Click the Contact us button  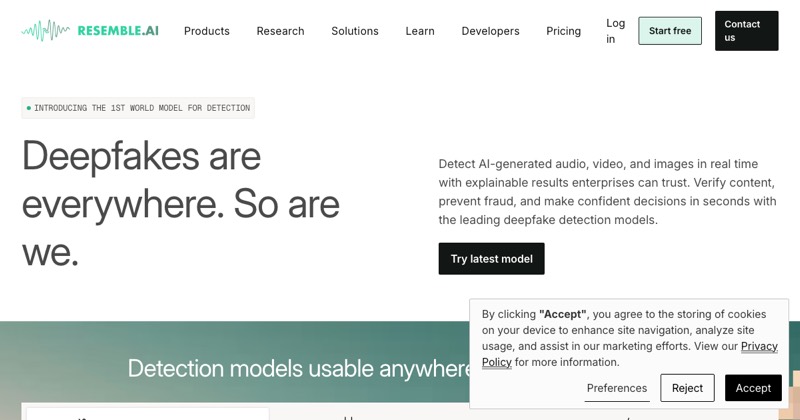[746, 31]
